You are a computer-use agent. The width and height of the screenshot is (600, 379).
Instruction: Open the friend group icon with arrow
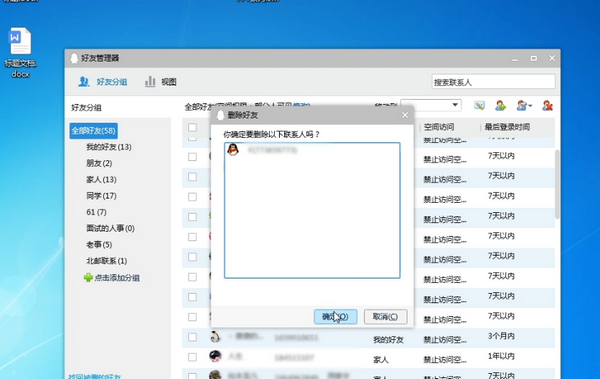[x=524, y=106]
